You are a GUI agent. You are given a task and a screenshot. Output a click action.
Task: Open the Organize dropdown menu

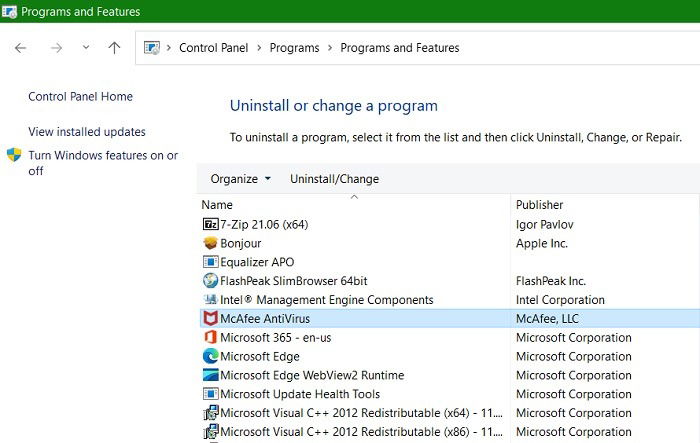[241, 179]
